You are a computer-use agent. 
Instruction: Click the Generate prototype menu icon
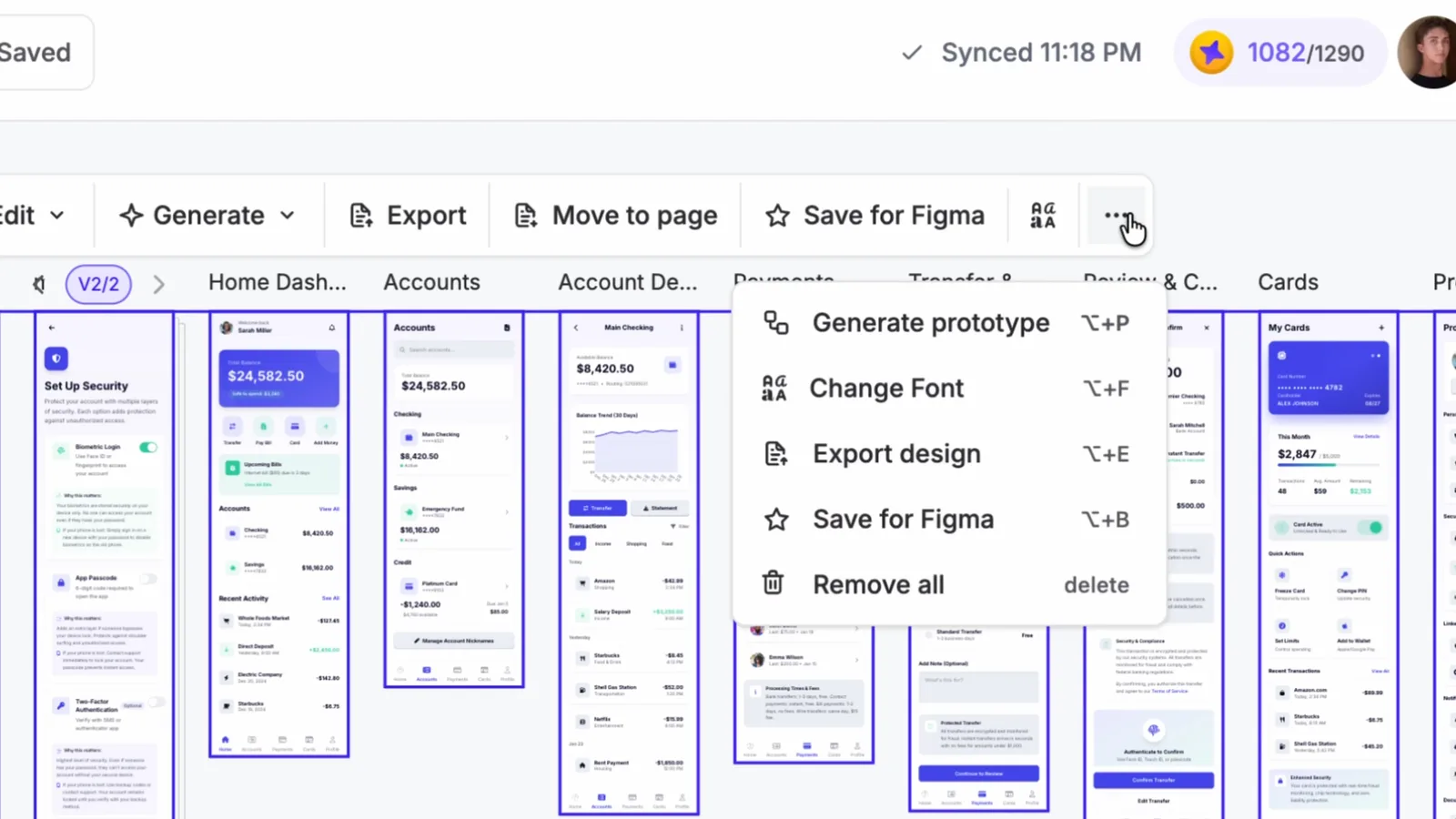coord(776,323)
